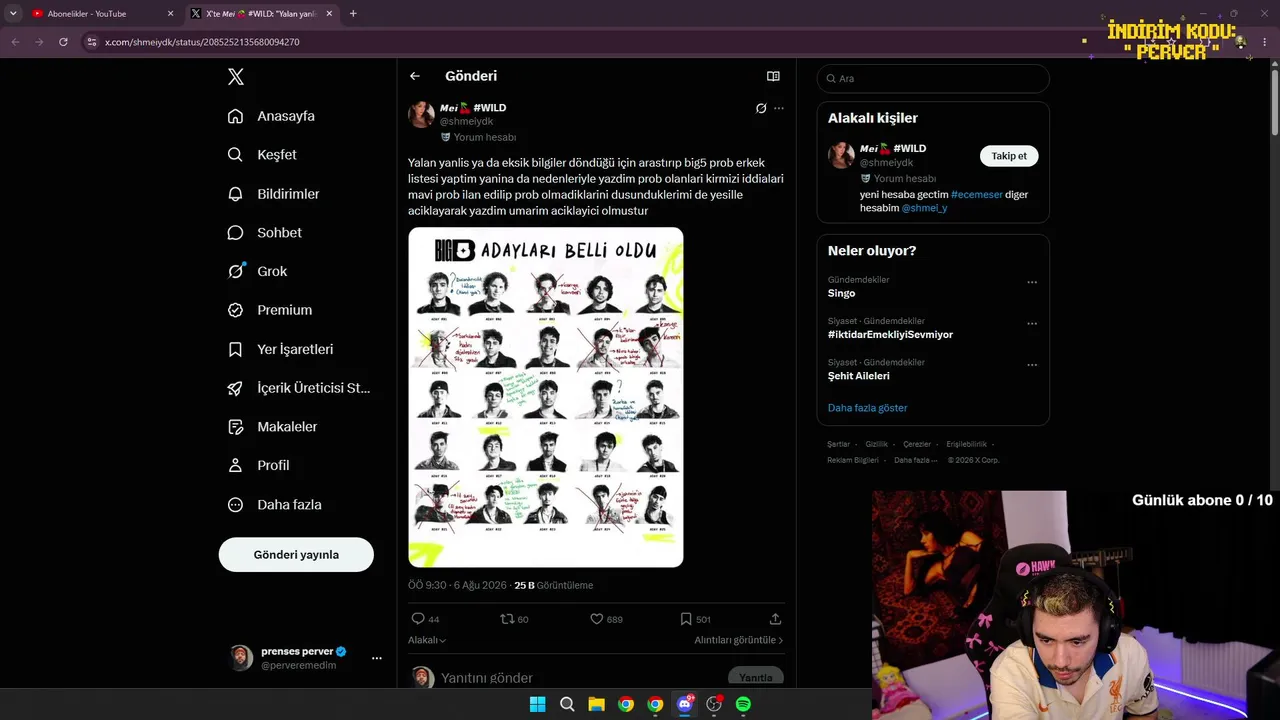Open Bildirimler notifications page
The image size is (1280, 720).
[x=273, y=194]
